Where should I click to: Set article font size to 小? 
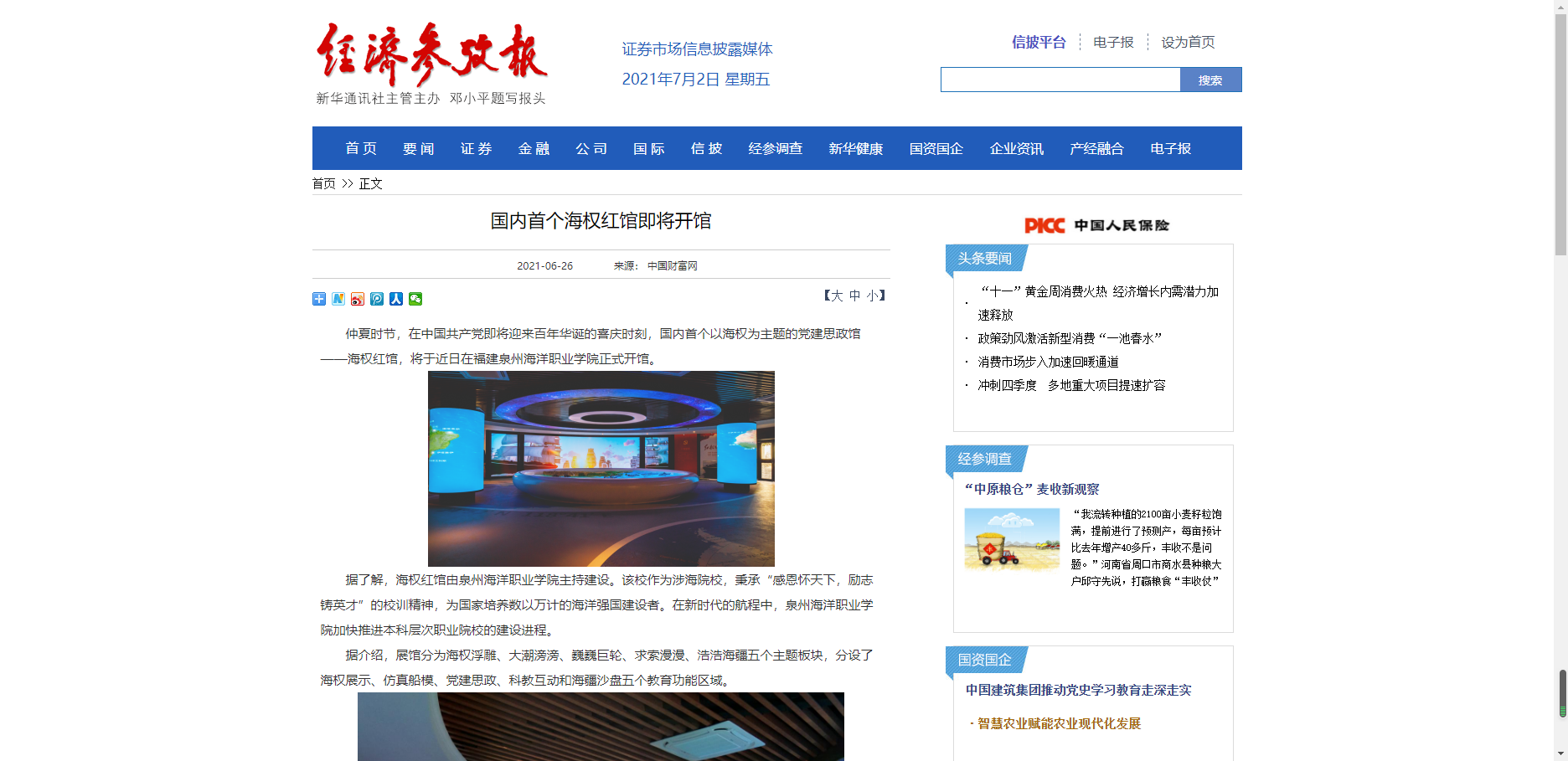coord(872,296)
